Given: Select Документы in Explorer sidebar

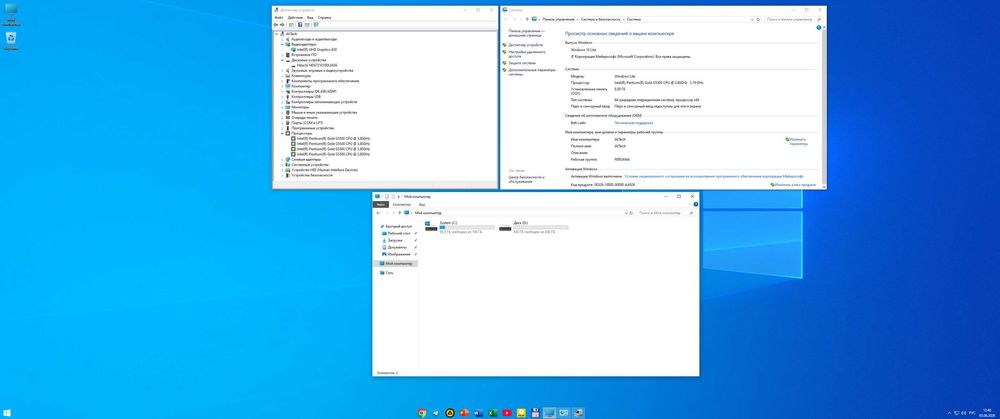Looking at the screenshot, I should (395, 247).
